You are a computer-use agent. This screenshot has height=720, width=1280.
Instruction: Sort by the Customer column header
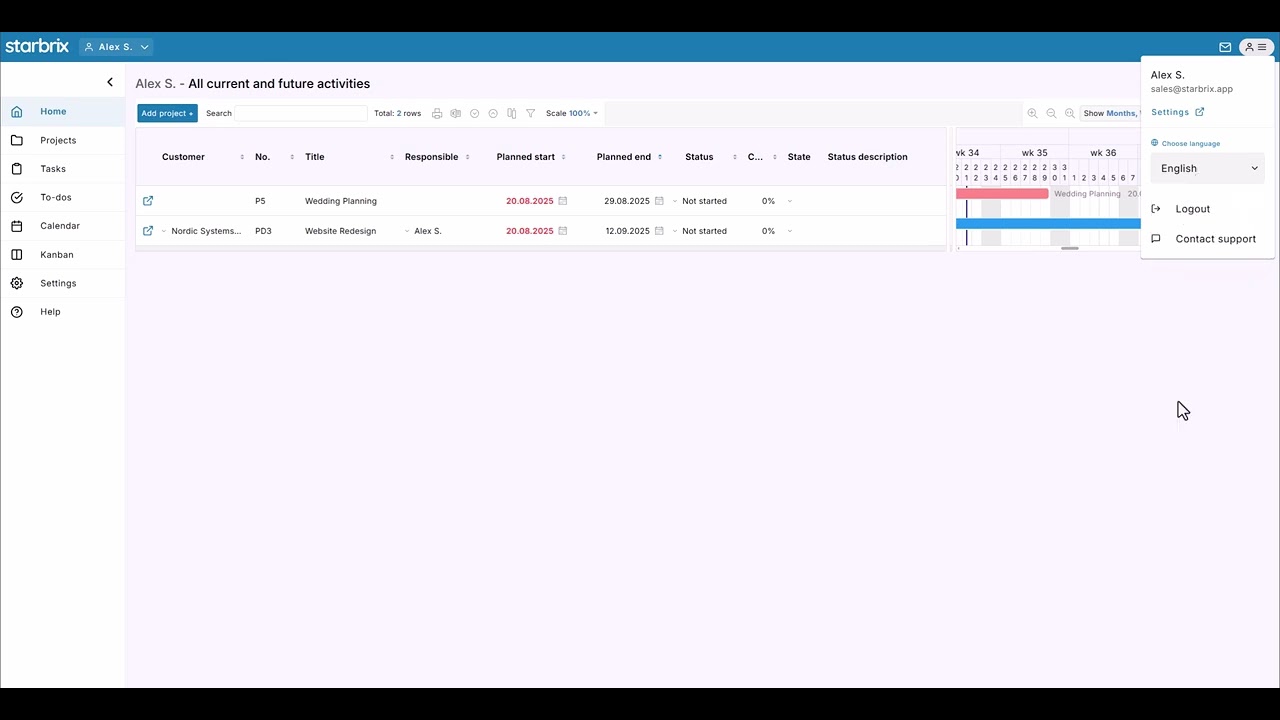(183, 157)
